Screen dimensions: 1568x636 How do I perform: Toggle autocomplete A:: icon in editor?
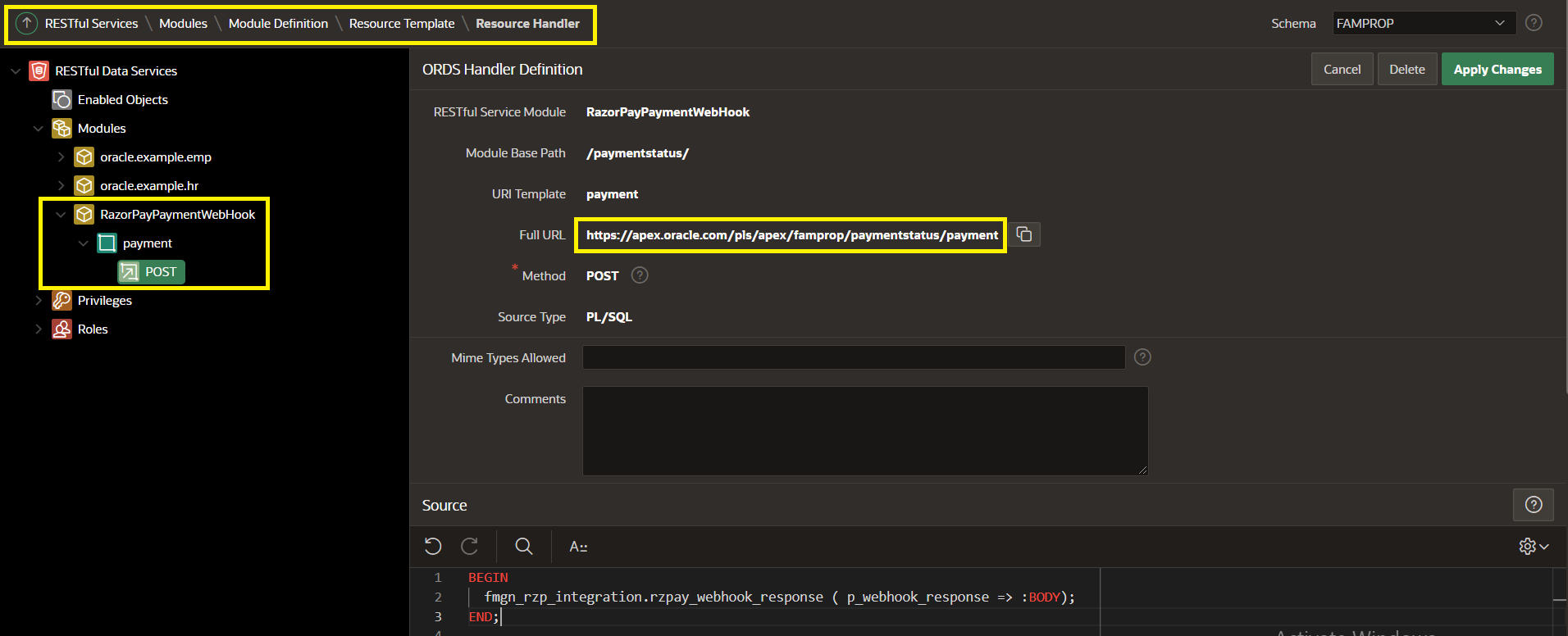tap(578, 547)
